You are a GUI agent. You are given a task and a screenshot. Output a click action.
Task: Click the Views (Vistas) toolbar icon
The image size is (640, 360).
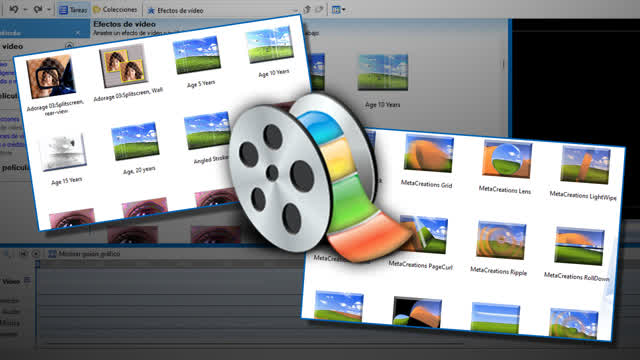tap(336, 9)
